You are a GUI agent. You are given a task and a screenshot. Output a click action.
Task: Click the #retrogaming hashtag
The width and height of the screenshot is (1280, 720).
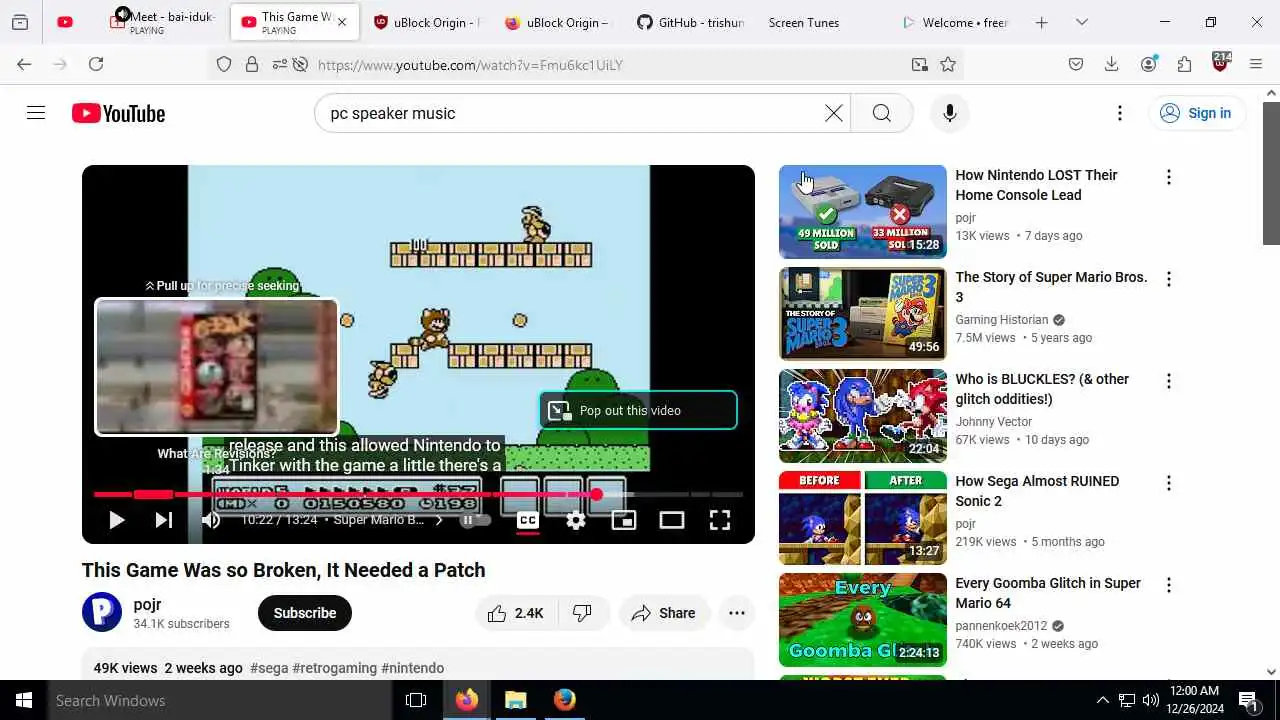335,668
